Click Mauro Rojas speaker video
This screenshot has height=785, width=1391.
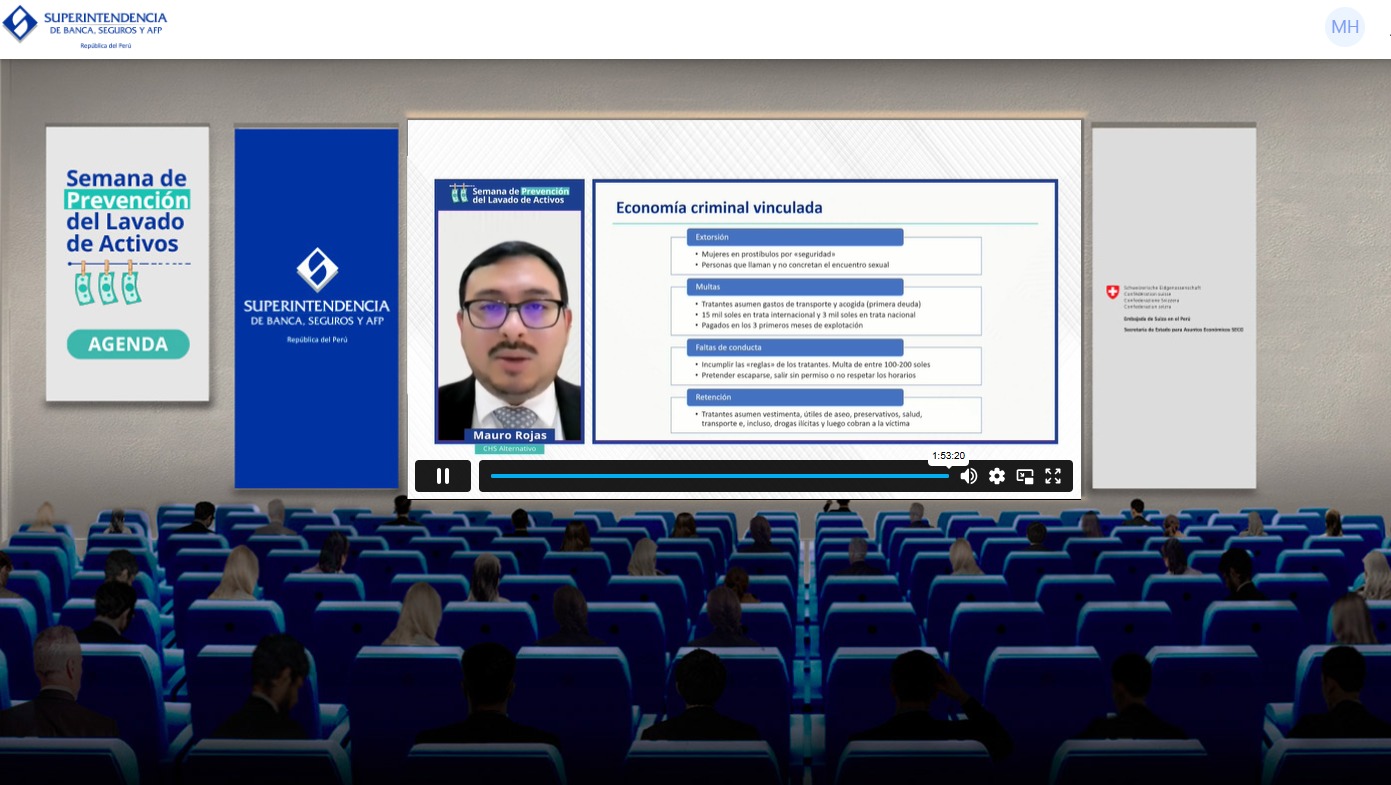(x=510, y=320)
